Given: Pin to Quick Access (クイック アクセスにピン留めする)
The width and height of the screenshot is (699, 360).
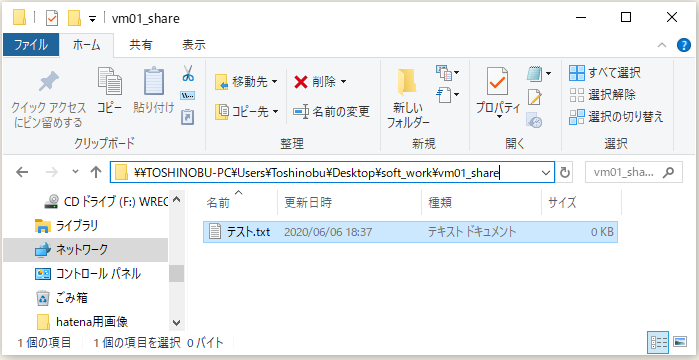Looking at the screenshot, I should [48, 98].
